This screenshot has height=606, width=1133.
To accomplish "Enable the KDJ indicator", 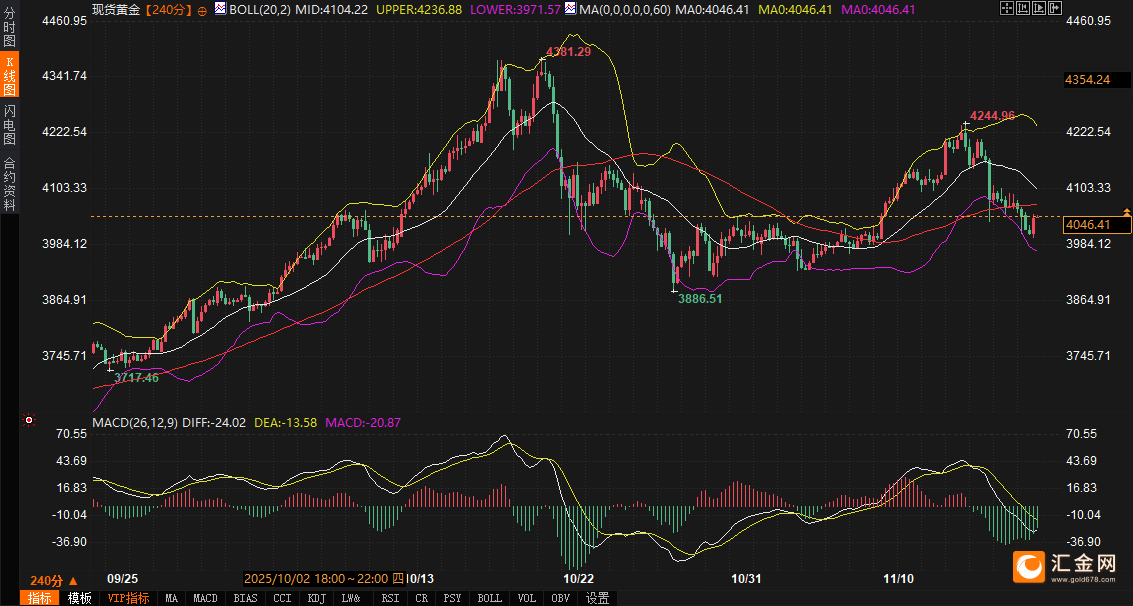I will [x=317, y=598].
